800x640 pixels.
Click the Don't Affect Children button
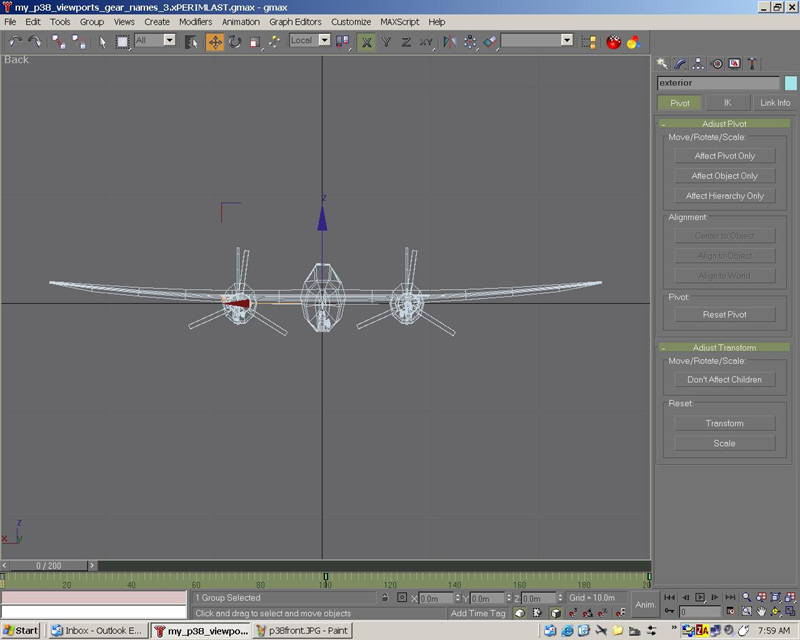coord(725,380)
